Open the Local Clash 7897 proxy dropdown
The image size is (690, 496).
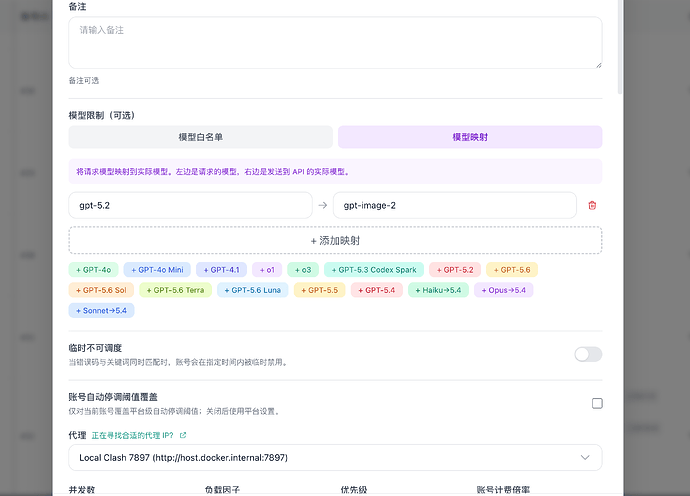pyautogui.click(x=335, y=458)
